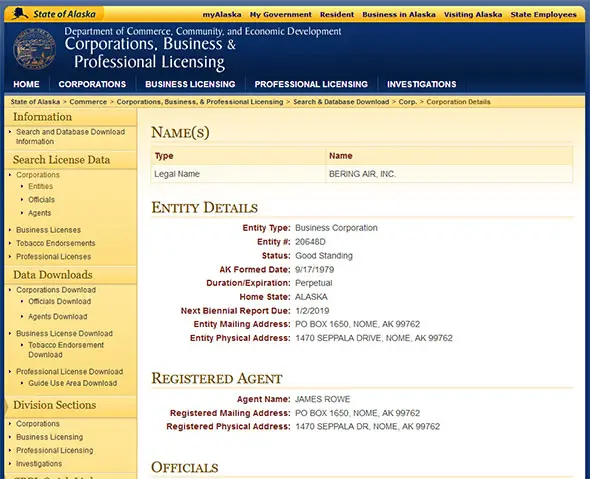Click the Division Sections heading
590x479 pixels.
[x=55, y=405]
